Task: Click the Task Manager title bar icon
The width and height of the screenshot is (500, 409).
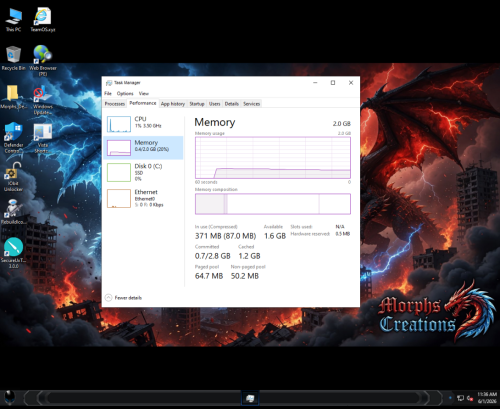Action: click(109, 83)
